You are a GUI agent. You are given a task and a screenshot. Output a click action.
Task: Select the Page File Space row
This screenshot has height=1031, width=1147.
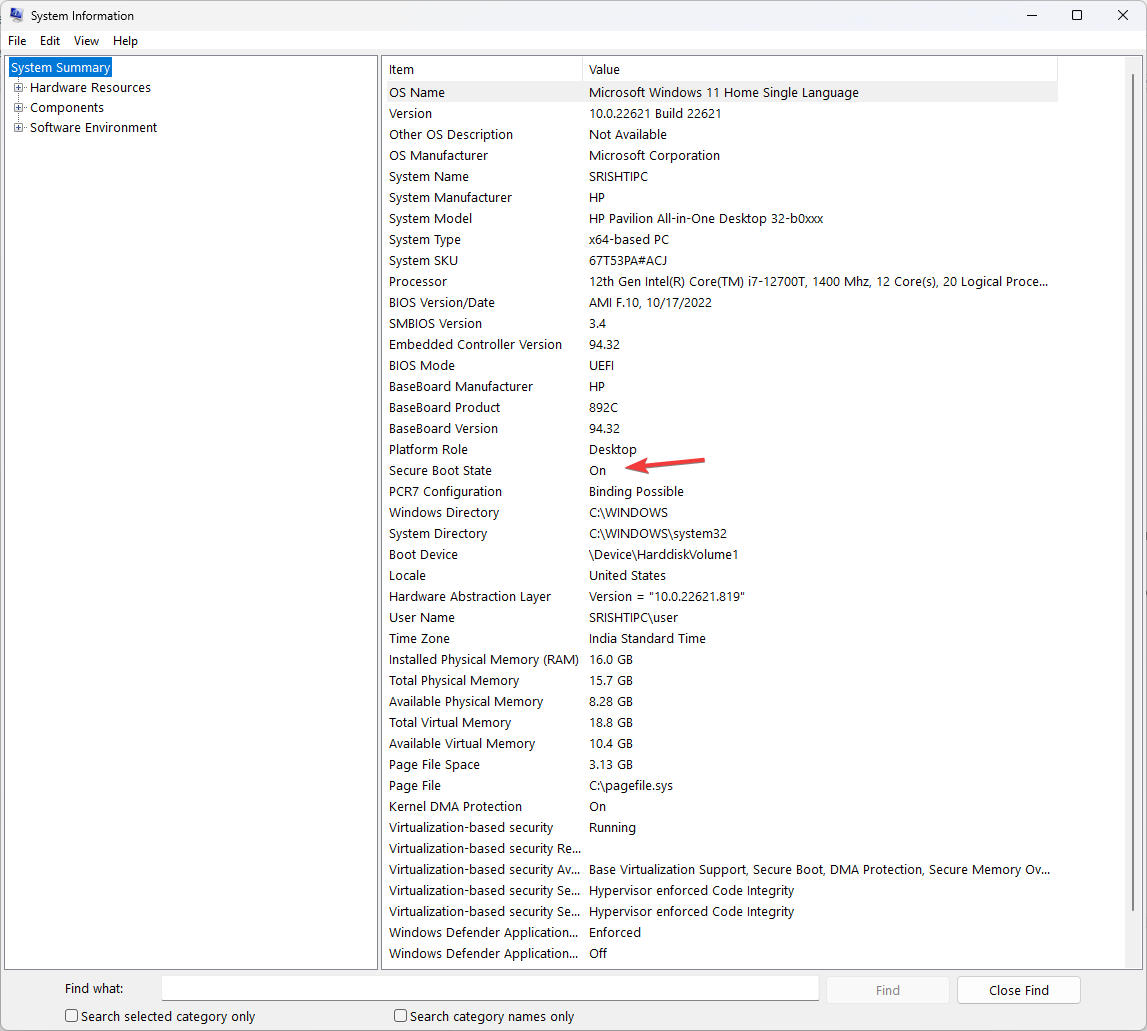(722, 765)
